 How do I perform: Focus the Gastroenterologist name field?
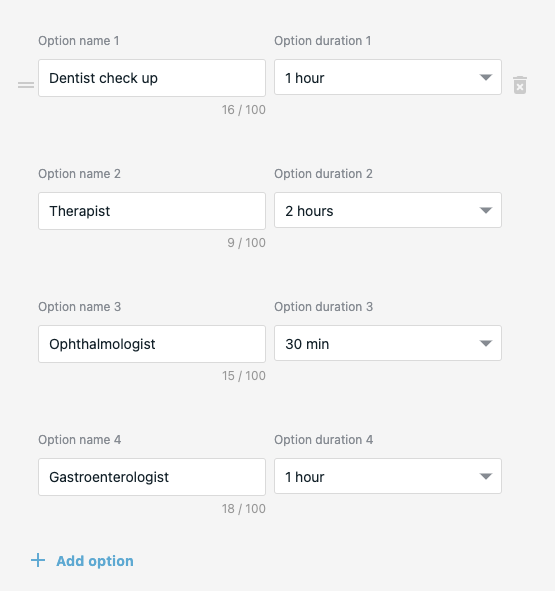152,477
